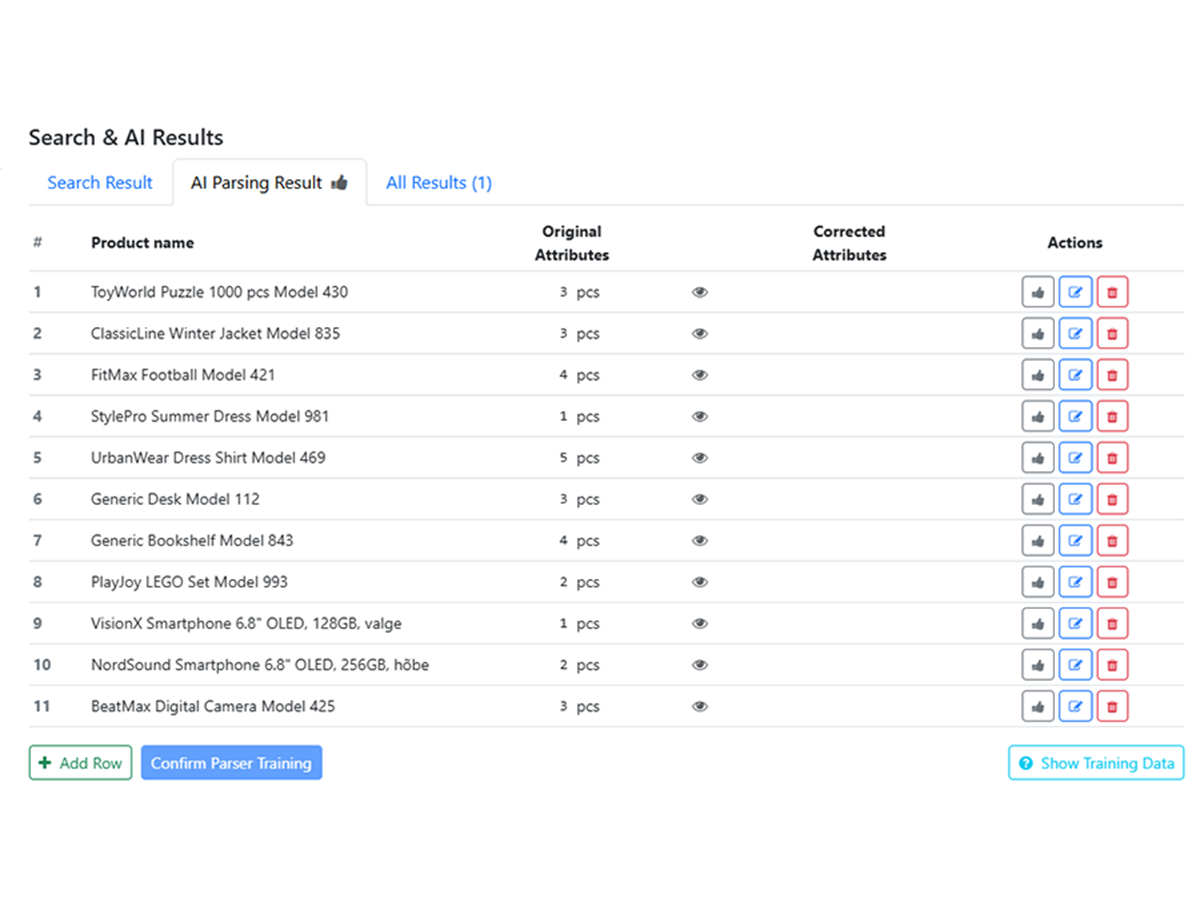
Task: Approve StylePro Summer Dress row
Action: pos(1038,417)
